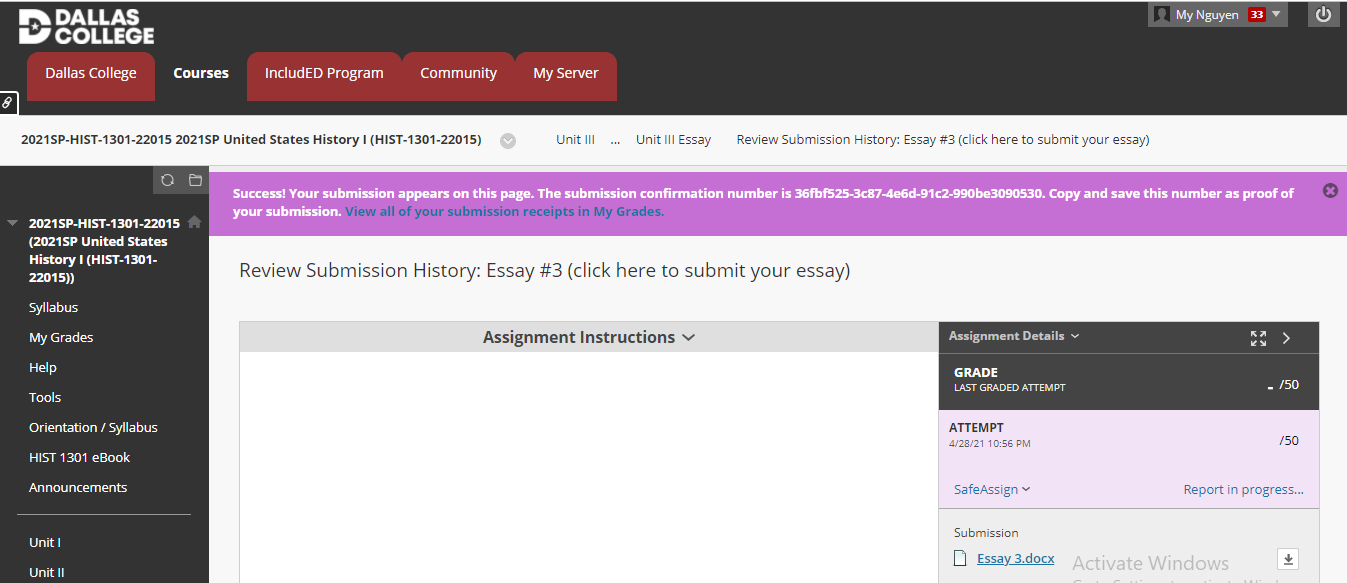Expand the Assignment Instructions section
The image size is (1347, 583).
point(588,338)
